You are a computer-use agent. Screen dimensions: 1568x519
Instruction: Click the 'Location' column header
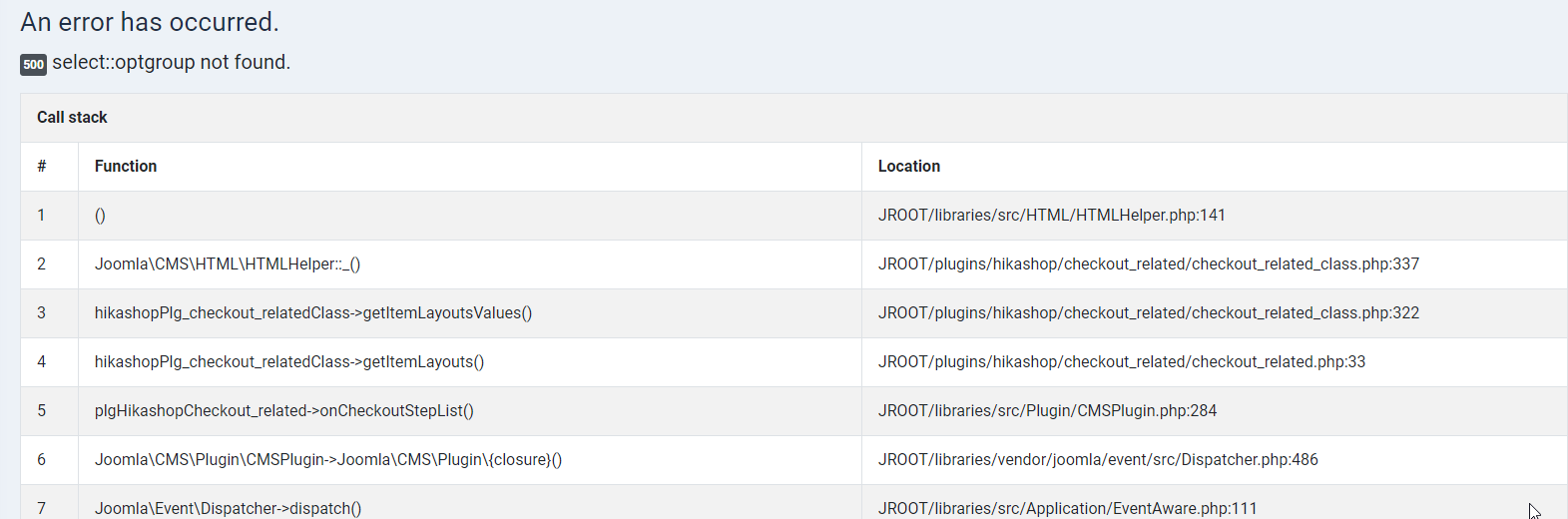908,167
